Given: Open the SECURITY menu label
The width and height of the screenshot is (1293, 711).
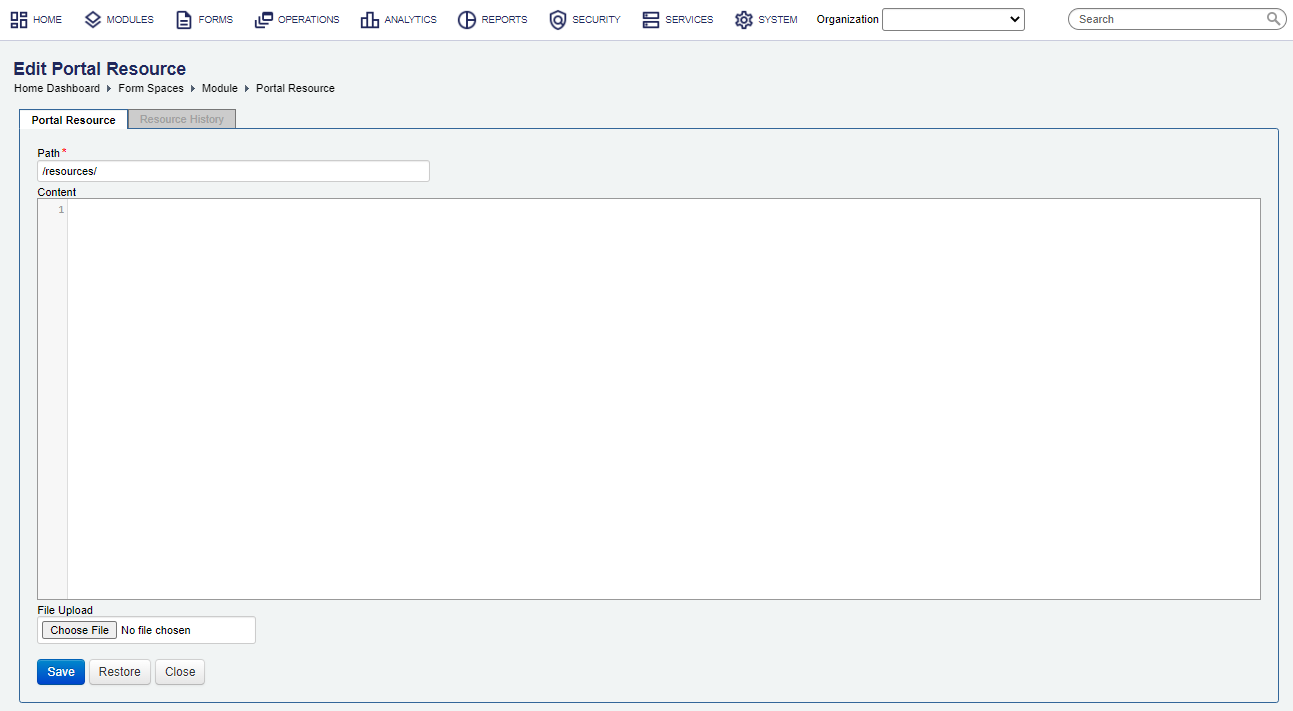Looking at the screenshot, I should 596,20.
